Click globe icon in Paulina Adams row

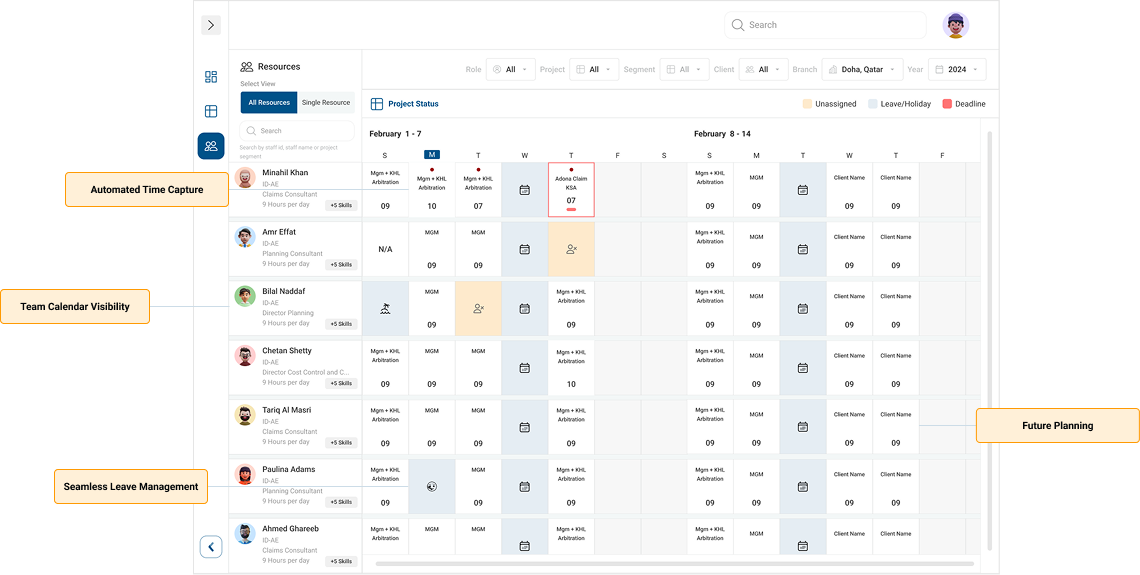432,487
